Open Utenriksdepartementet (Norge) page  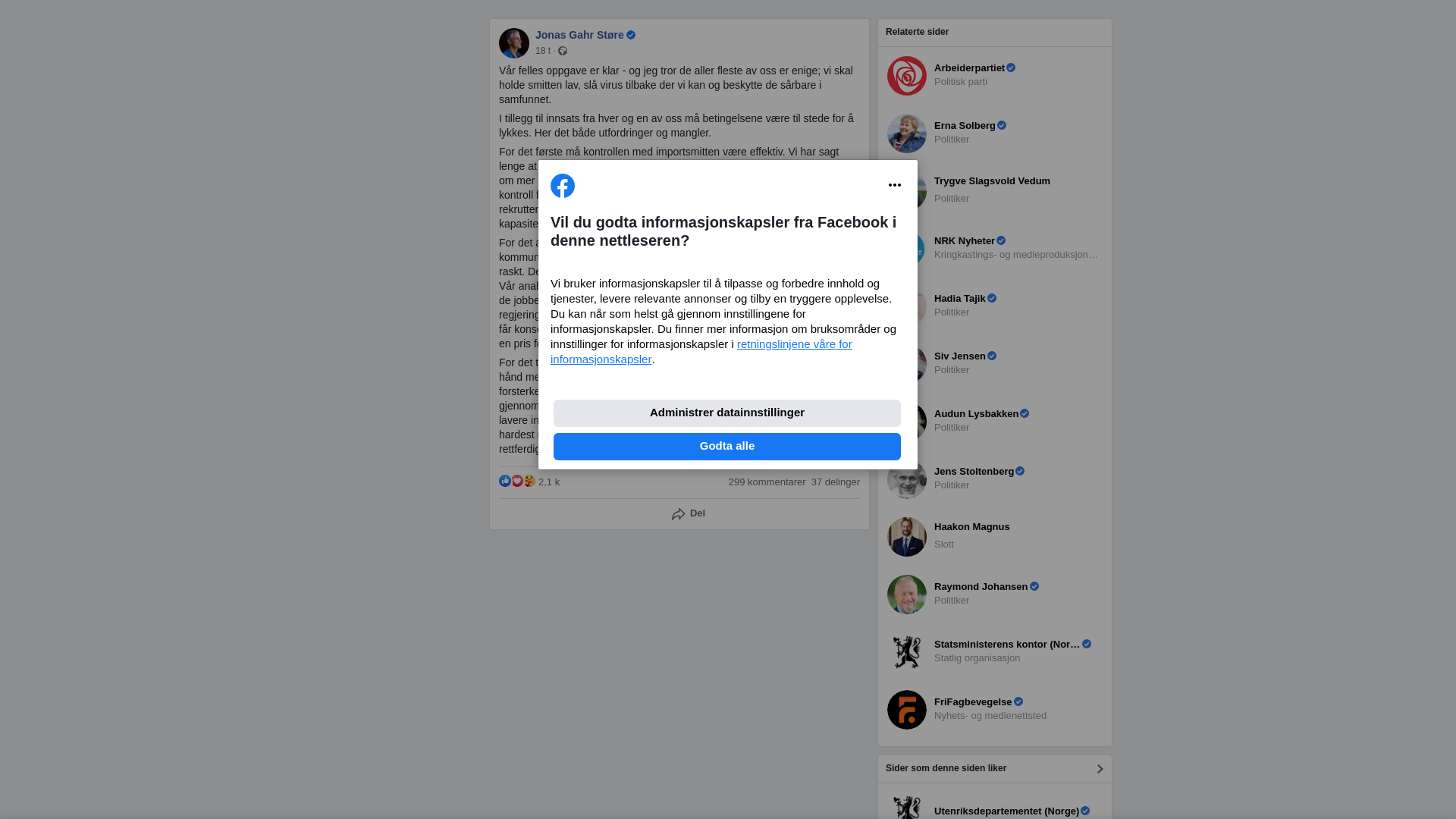(1006, 811)
